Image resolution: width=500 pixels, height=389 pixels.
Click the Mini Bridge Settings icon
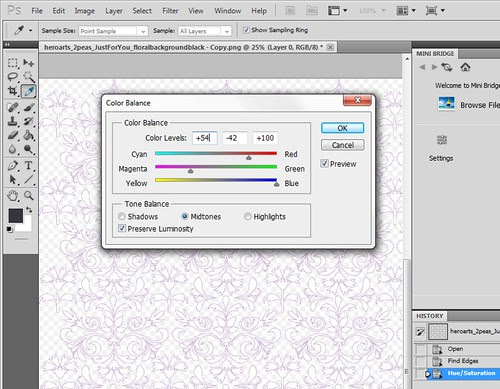click(442, 140)
